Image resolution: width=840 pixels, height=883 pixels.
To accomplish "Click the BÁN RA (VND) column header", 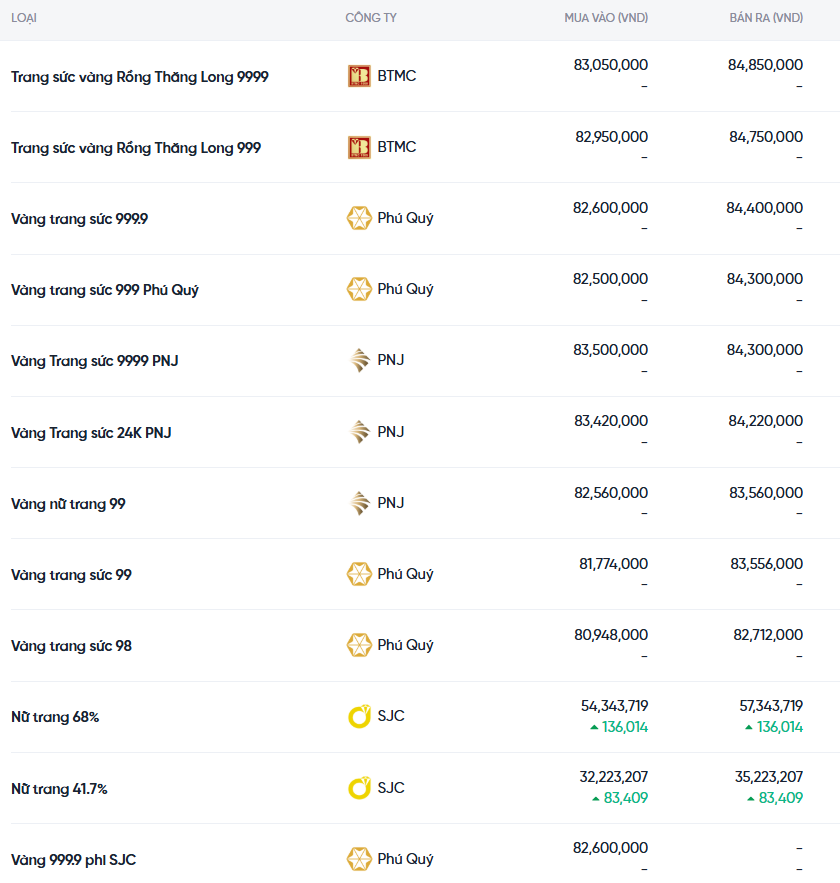I will (x=766, y=18).
